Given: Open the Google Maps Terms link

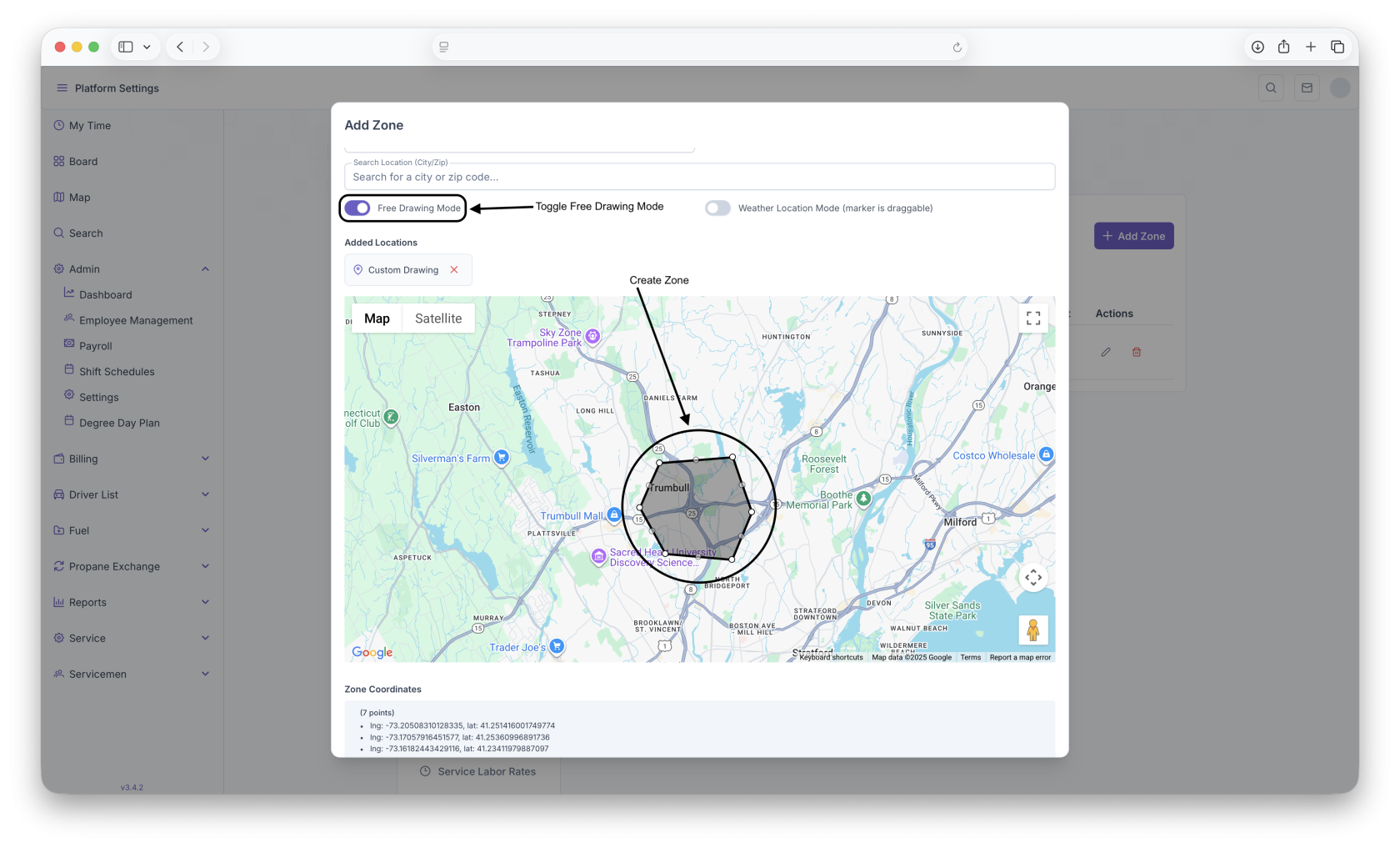Looking at the screenshot, I should (970, 658).
